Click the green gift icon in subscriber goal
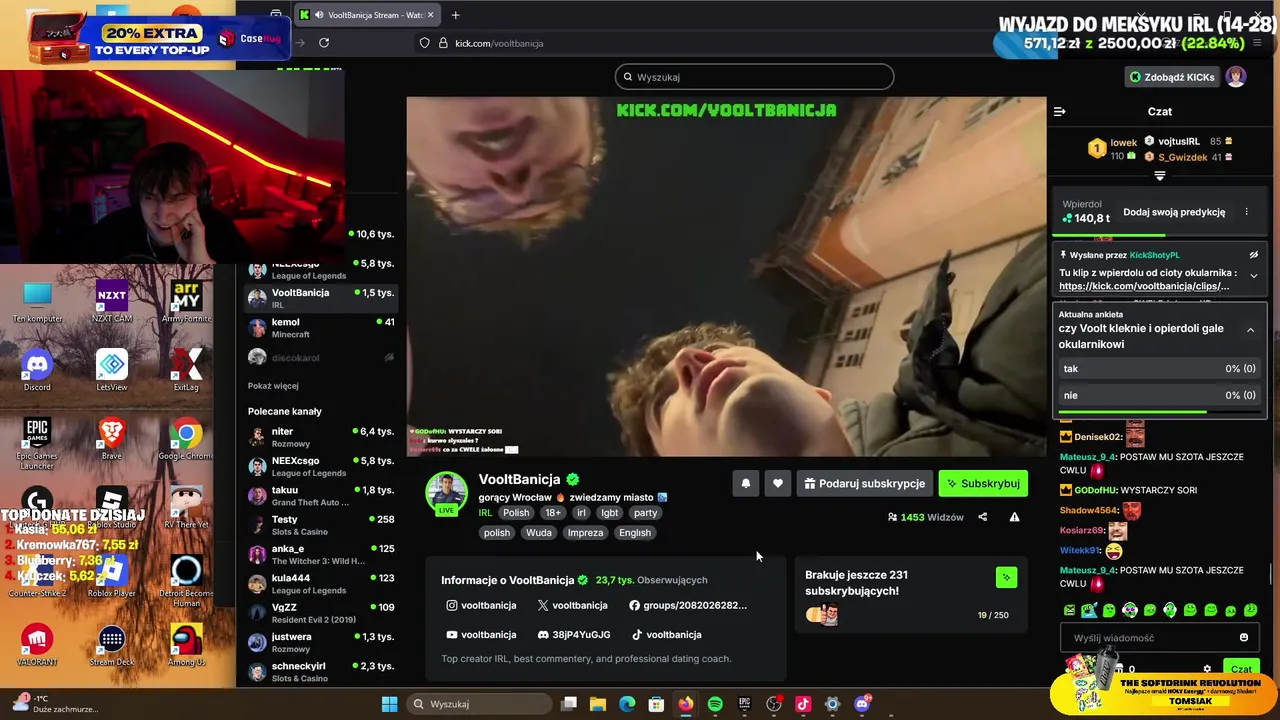Screen dimensions: 1280x720 tap(1007, 577)
